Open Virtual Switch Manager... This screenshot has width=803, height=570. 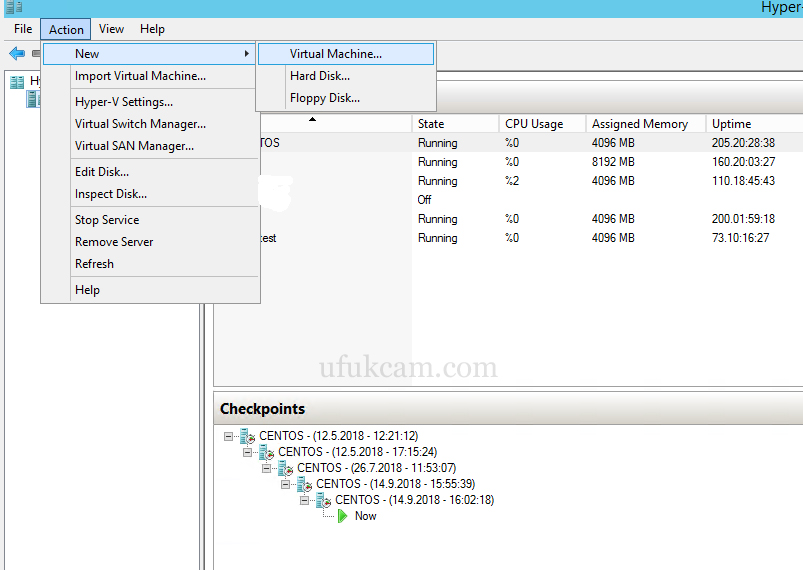(x=151, y=124)
